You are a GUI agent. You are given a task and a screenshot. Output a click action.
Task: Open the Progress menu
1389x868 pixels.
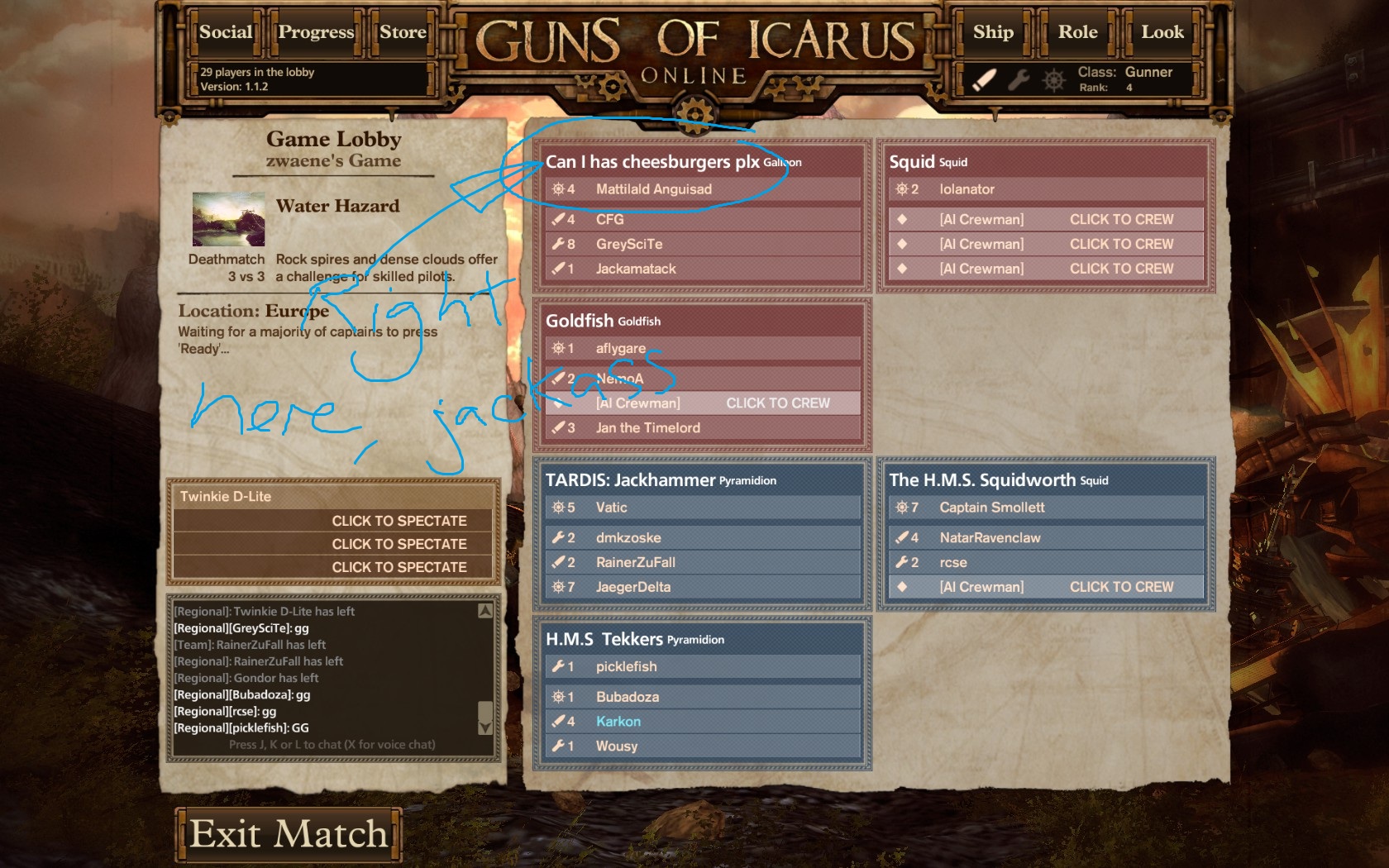click(x=316, y=32)
